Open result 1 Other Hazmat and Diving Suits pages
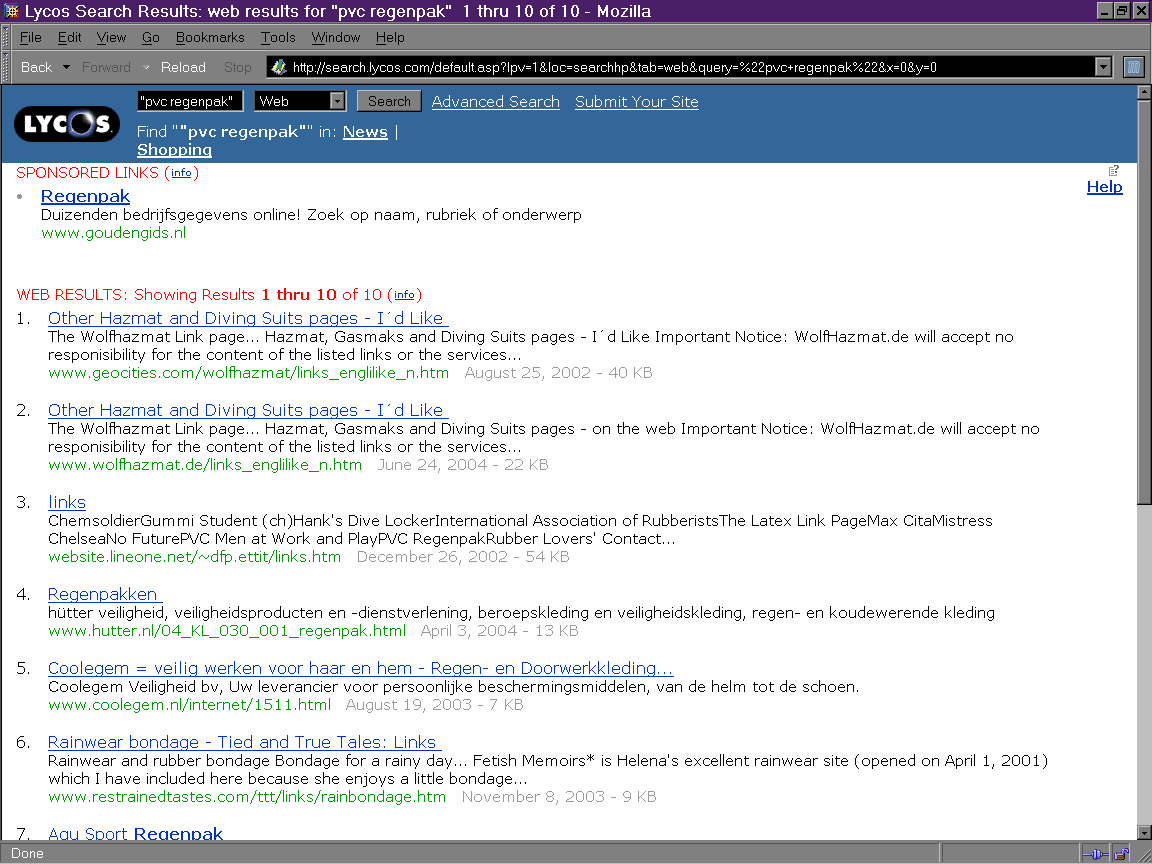 click(x=248, y=318)
